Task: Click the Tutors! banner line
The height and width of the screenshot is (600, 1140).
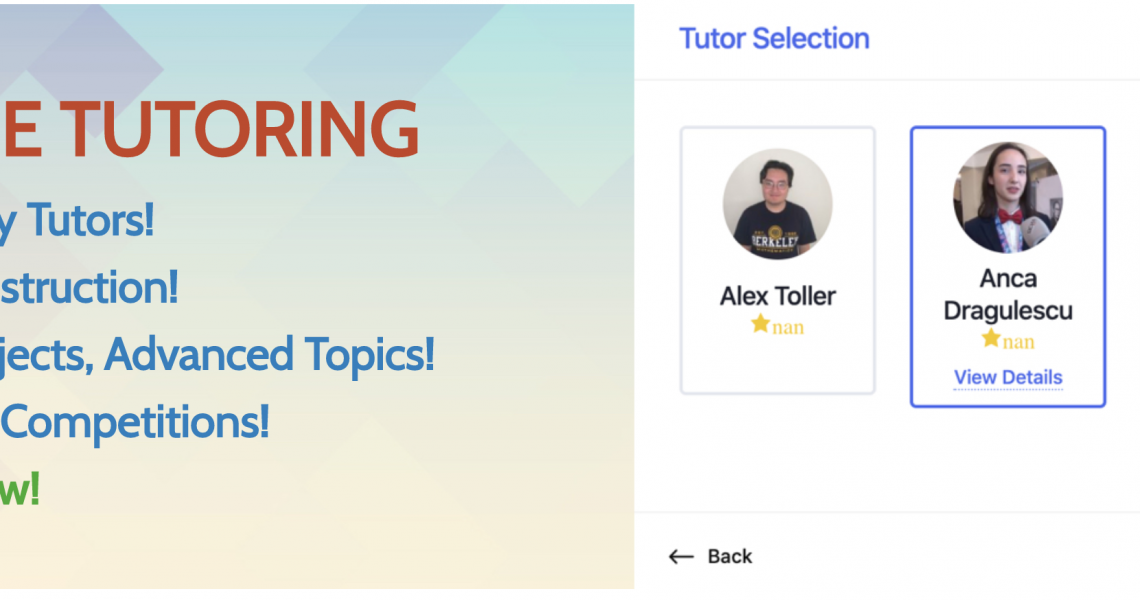Action: point(77,220)
